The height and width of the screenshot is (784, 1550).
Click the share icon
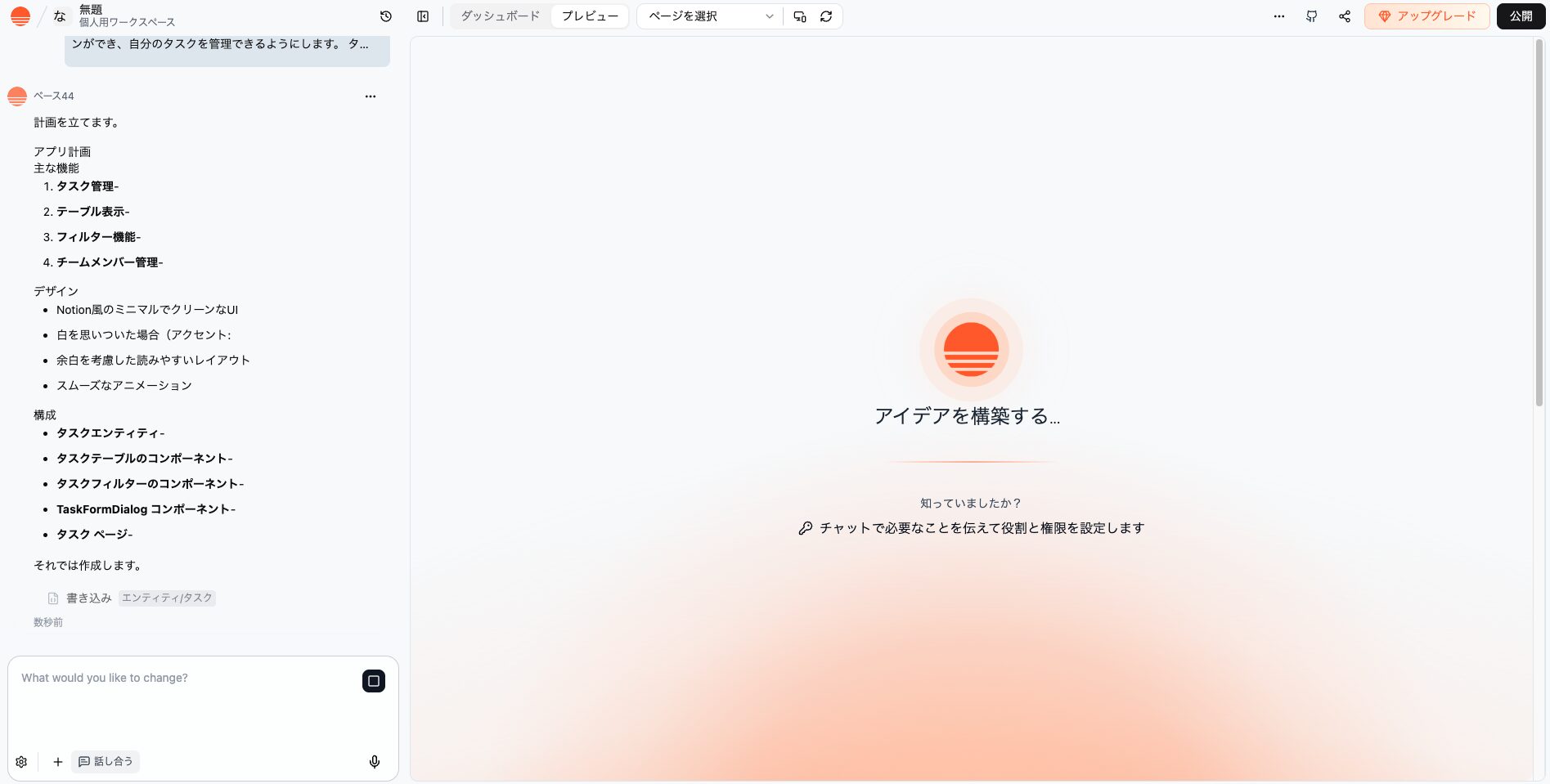pyautogui.click(x=1345, y=16)
